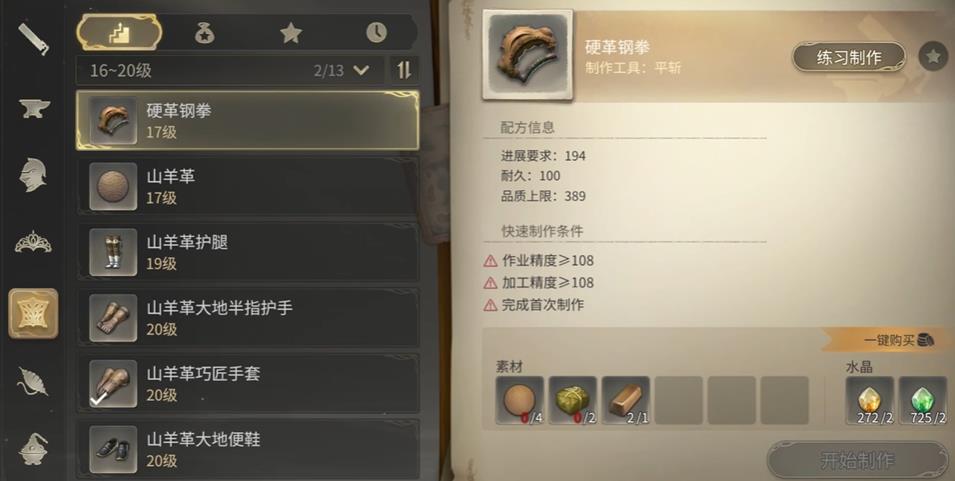Expand the 16~20级 level range dropdown
Viewport: 955px width, 481px height.
point(230,71)
